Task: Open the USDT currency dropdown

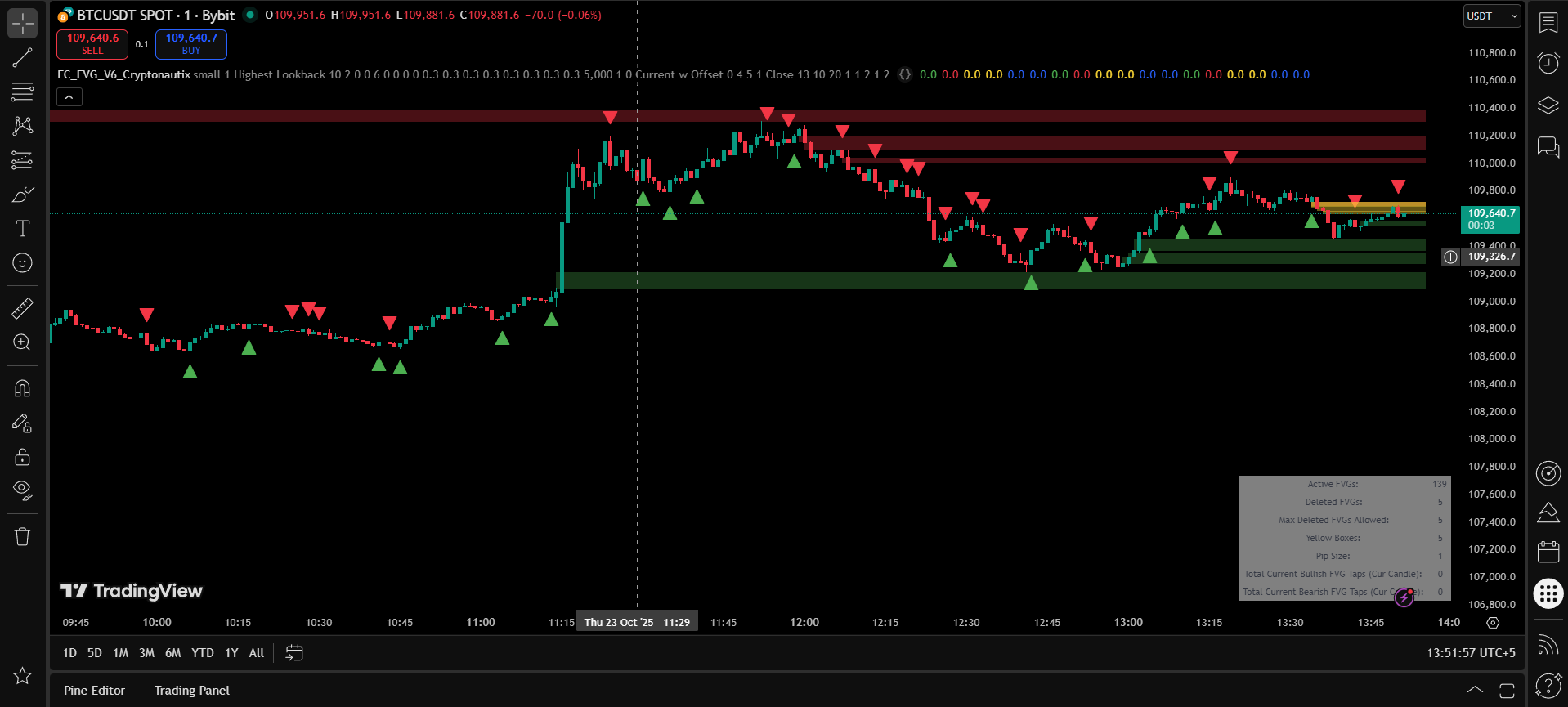Action: (x=1491, y=16)
